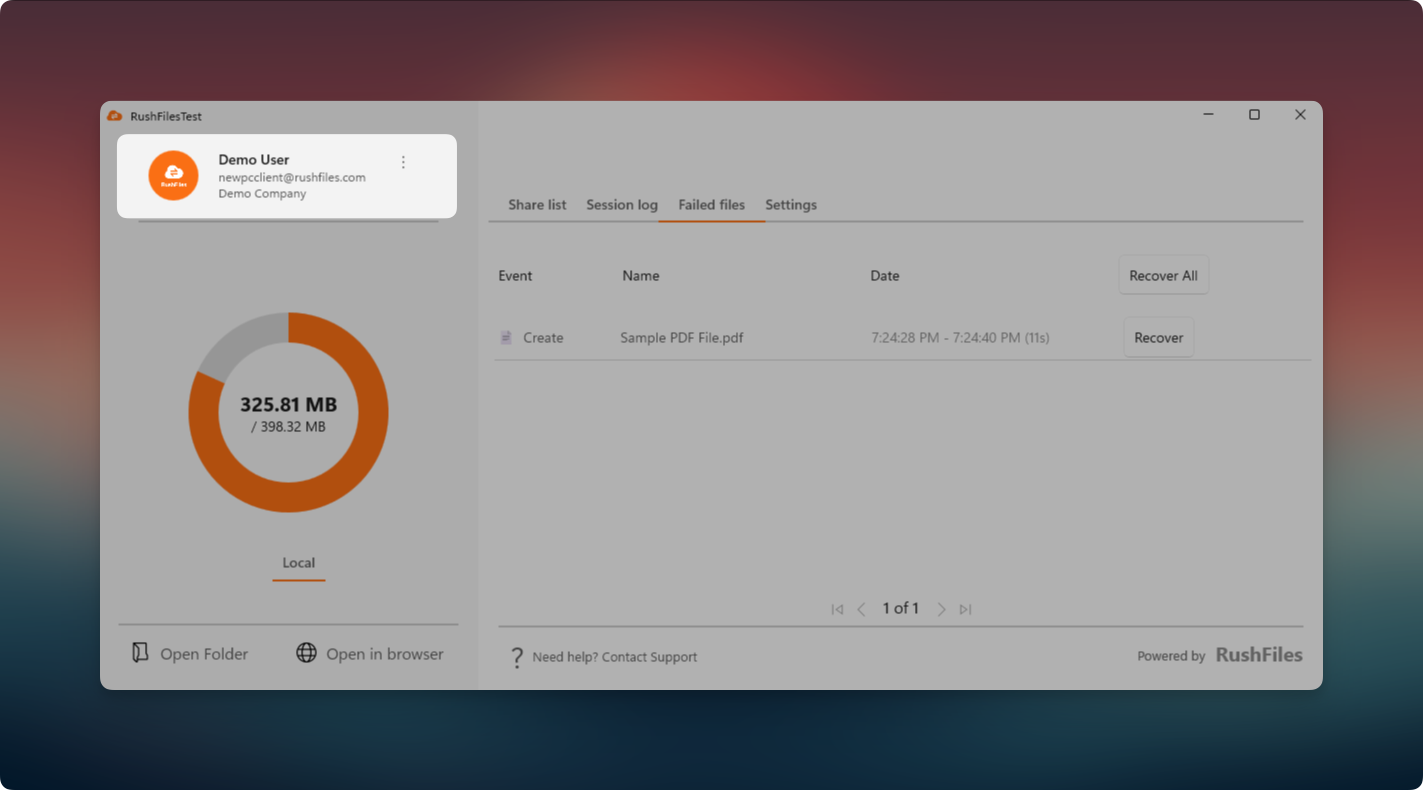Go to previous page arrow
Screen dimensions: 1423x790
pos(861,609)
